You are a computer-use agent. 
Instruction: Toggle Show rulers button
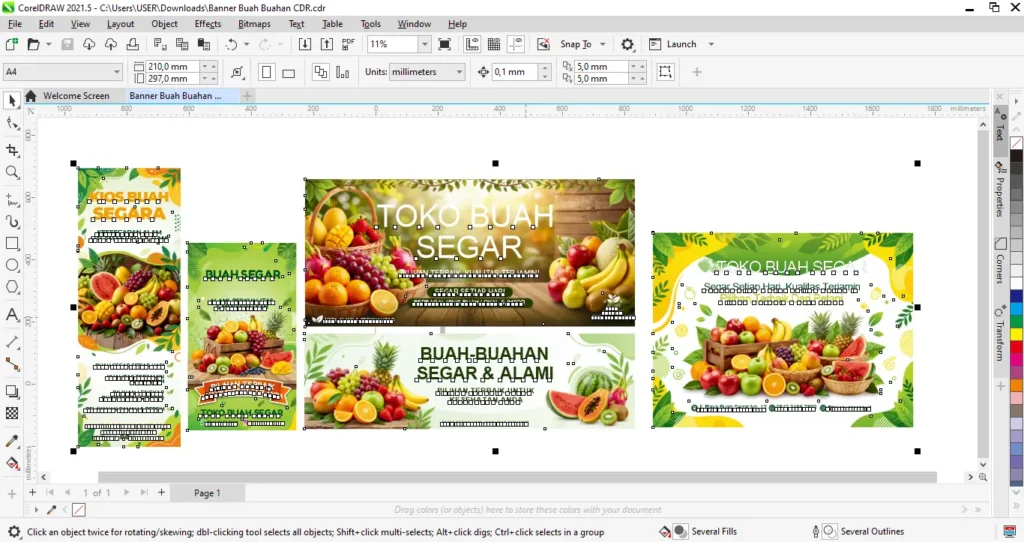click(472, 44)
